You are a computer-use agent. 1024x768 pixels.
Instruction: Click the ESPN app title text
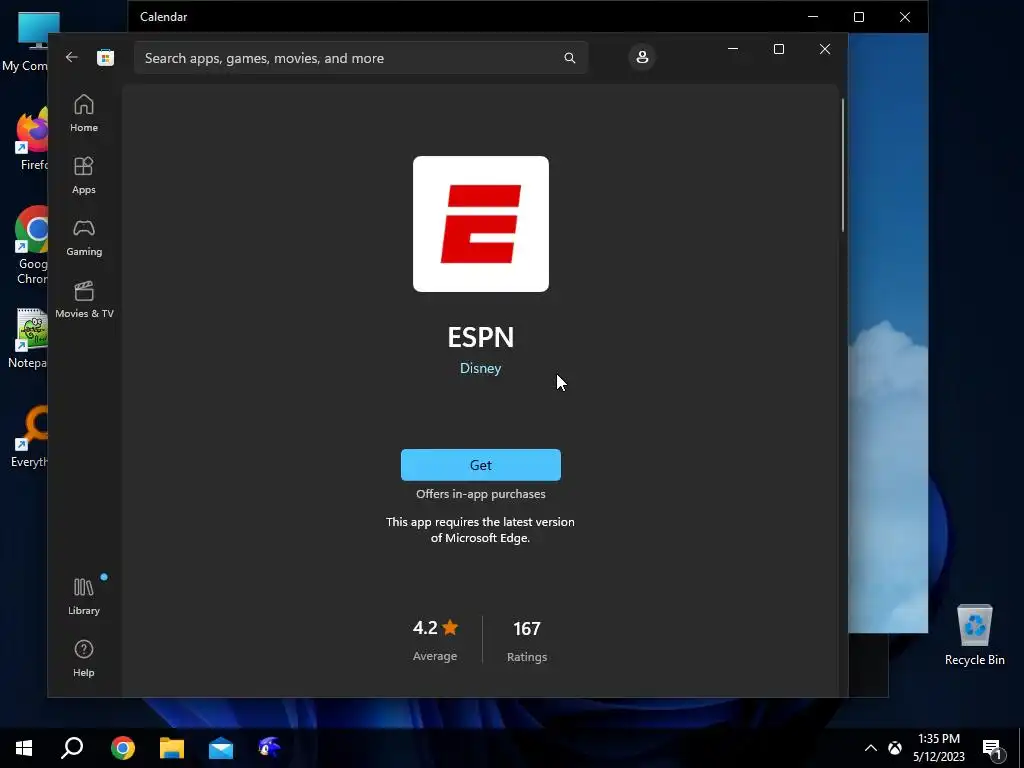point(481,337)
